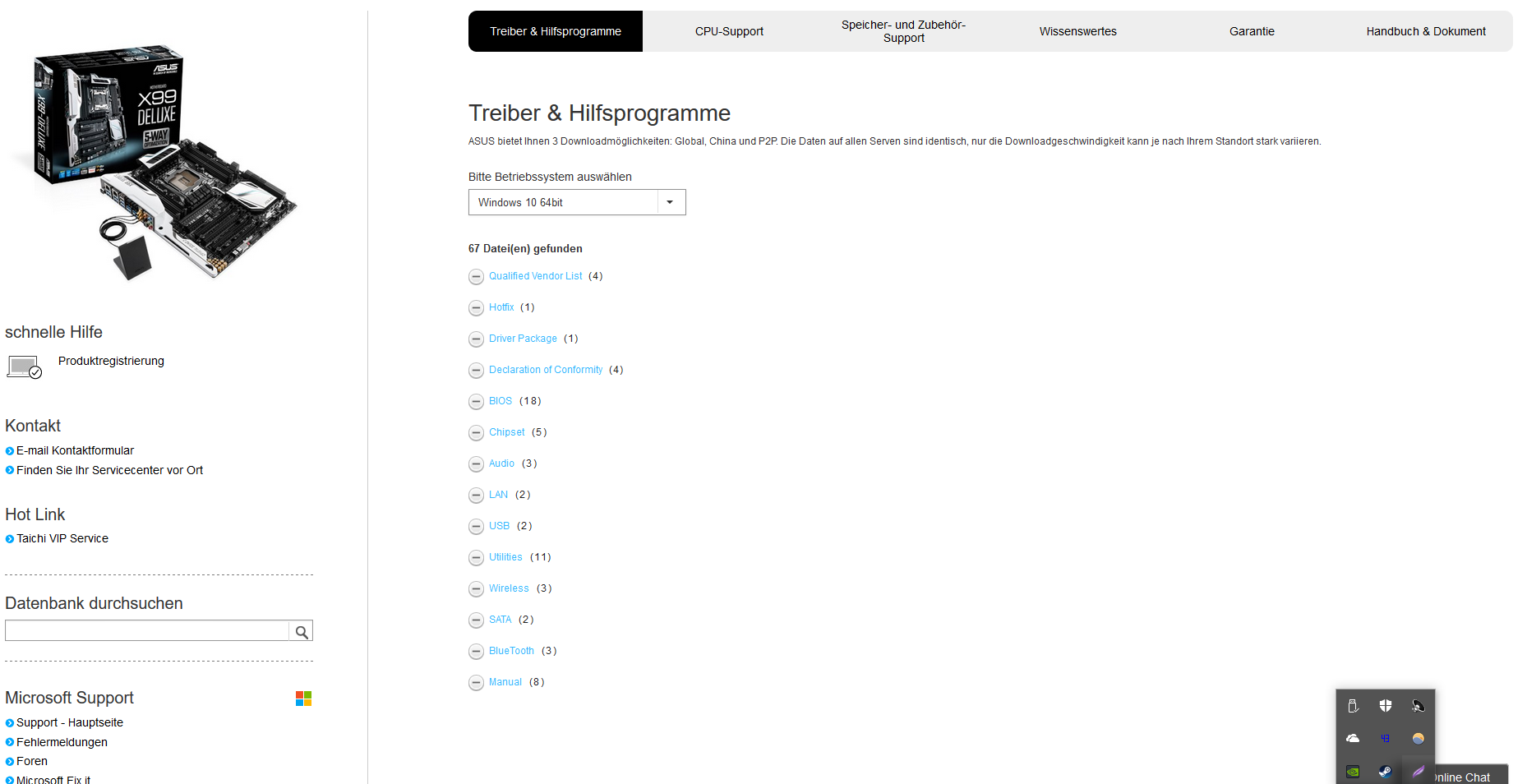The image size is (1527, 784).
Task: Toggle the LAN section minus icon
Action: (476, 496)
